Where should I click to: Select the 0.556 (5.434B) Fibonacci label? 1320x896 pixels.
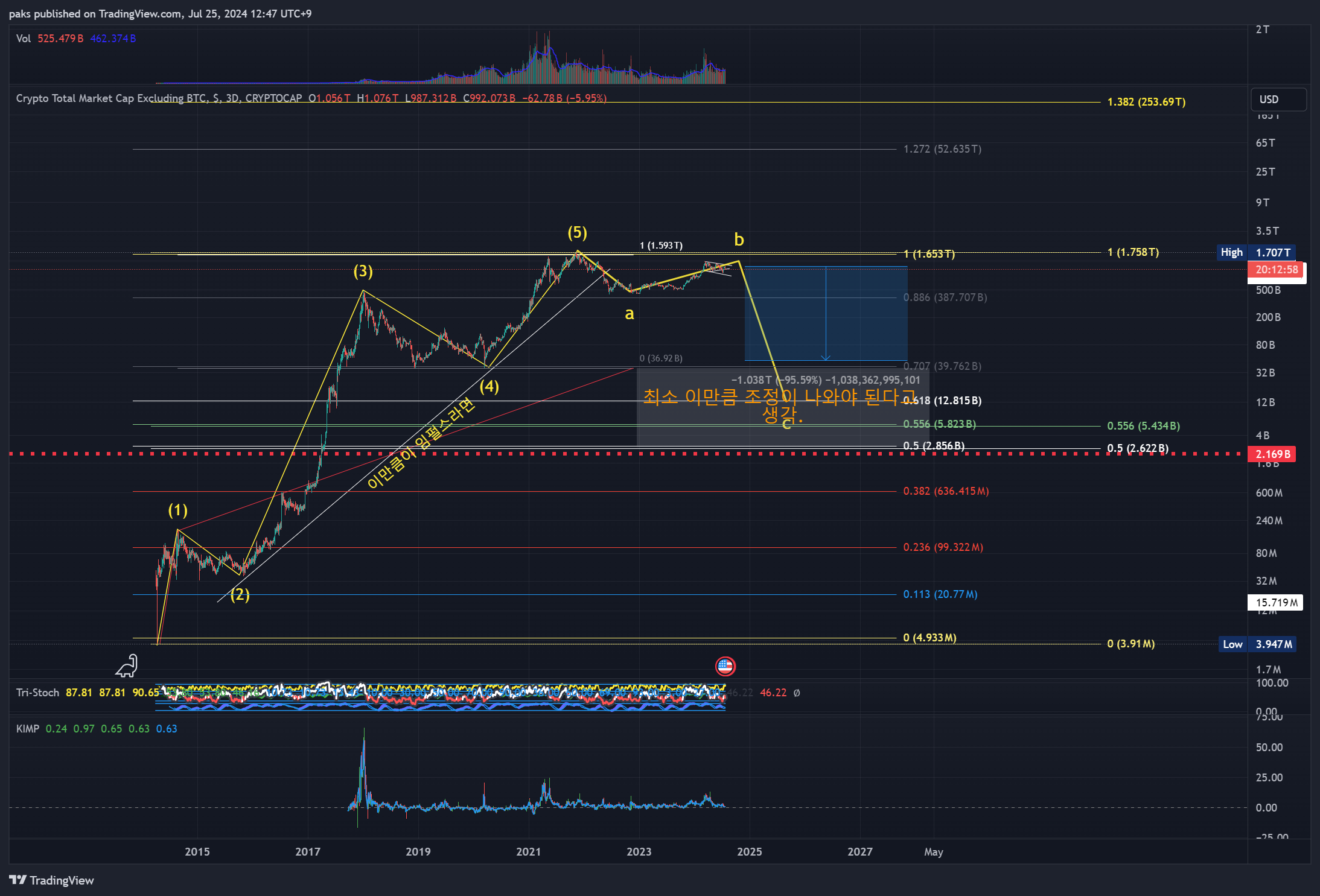point(1143,426)
